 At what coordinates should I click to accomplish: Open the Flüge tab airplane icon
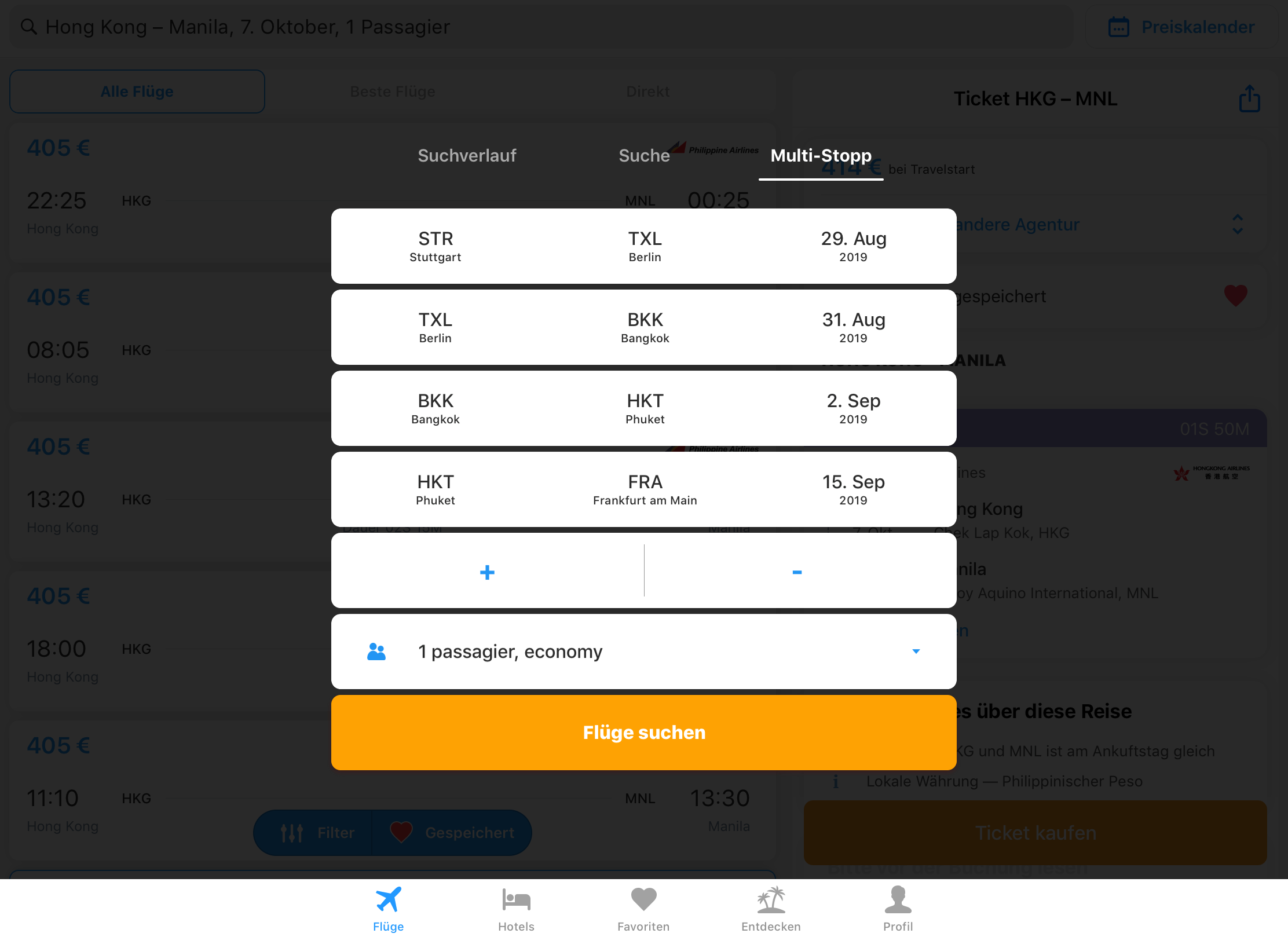pos(388,899)
